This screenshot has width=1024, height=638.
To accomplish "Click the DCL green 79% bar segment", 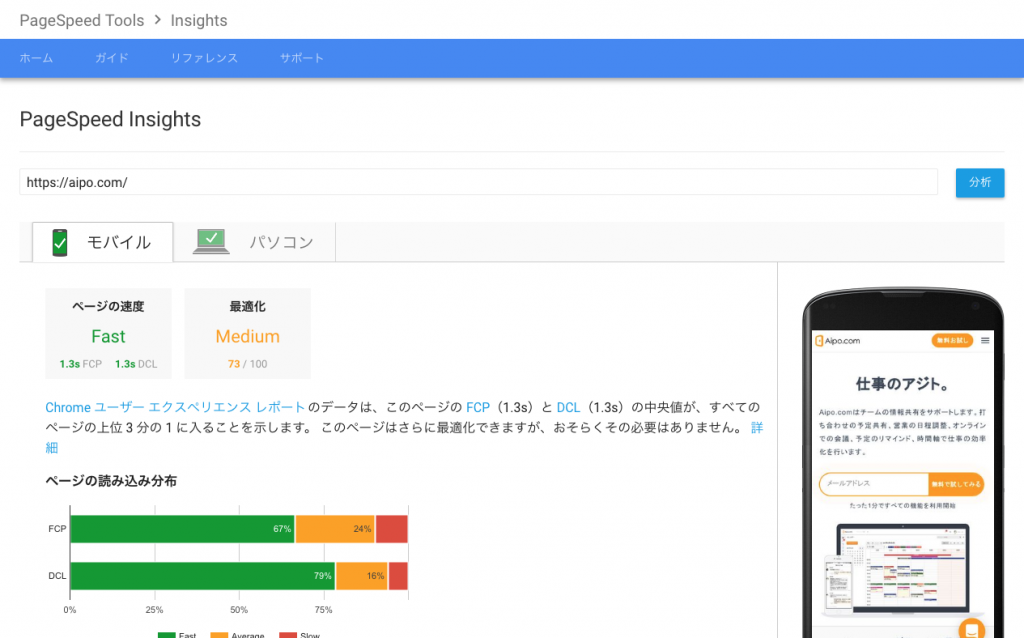I will click(202, 576).
